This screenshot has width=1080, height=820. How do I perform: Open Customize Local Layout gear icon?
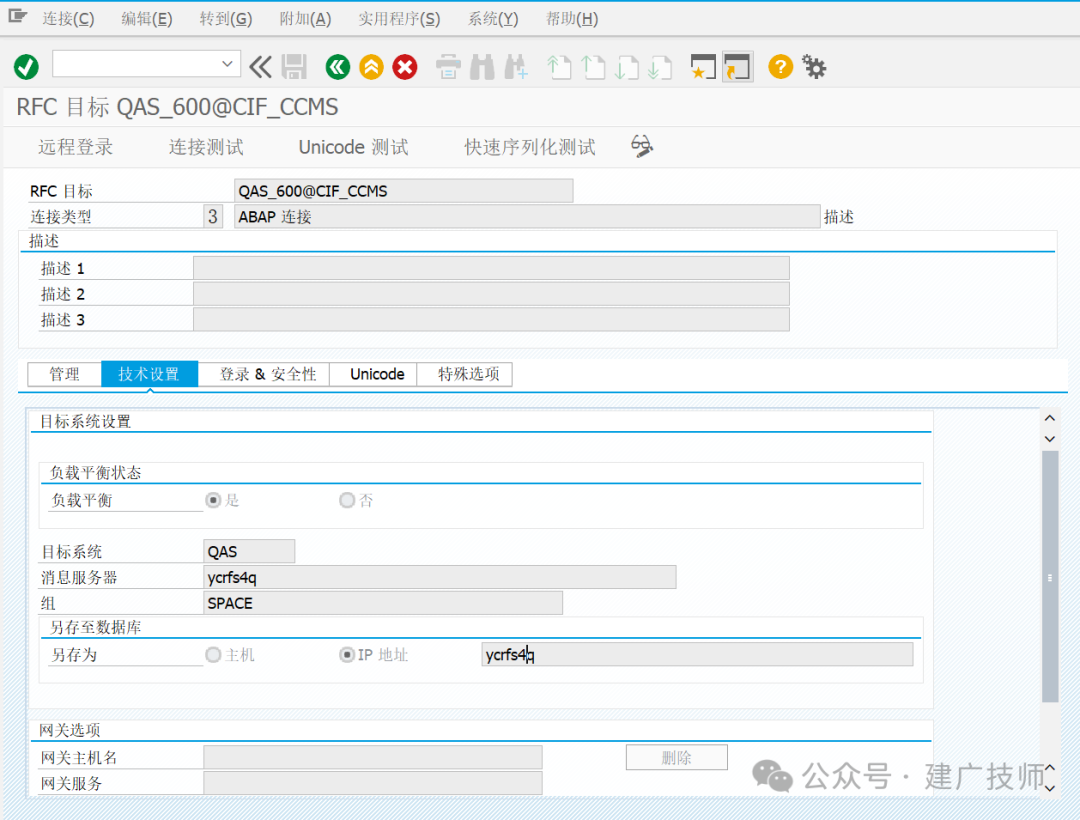point(814,67)
